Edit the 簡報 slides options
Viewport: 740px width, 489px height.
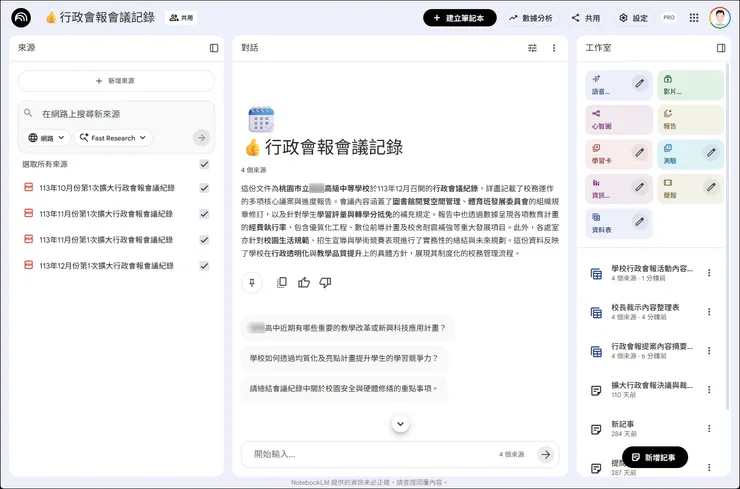point(711,187)
